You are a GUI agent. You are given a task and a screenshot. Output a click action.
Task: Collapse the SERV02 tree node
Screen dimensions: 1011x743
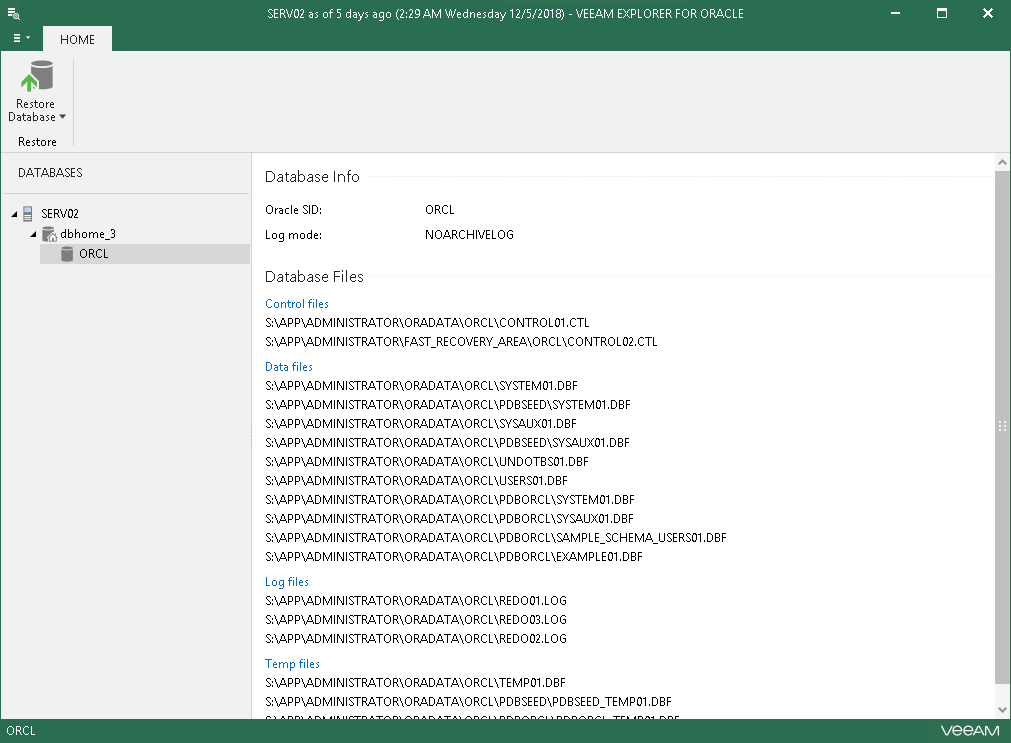[x=13, y=214]
